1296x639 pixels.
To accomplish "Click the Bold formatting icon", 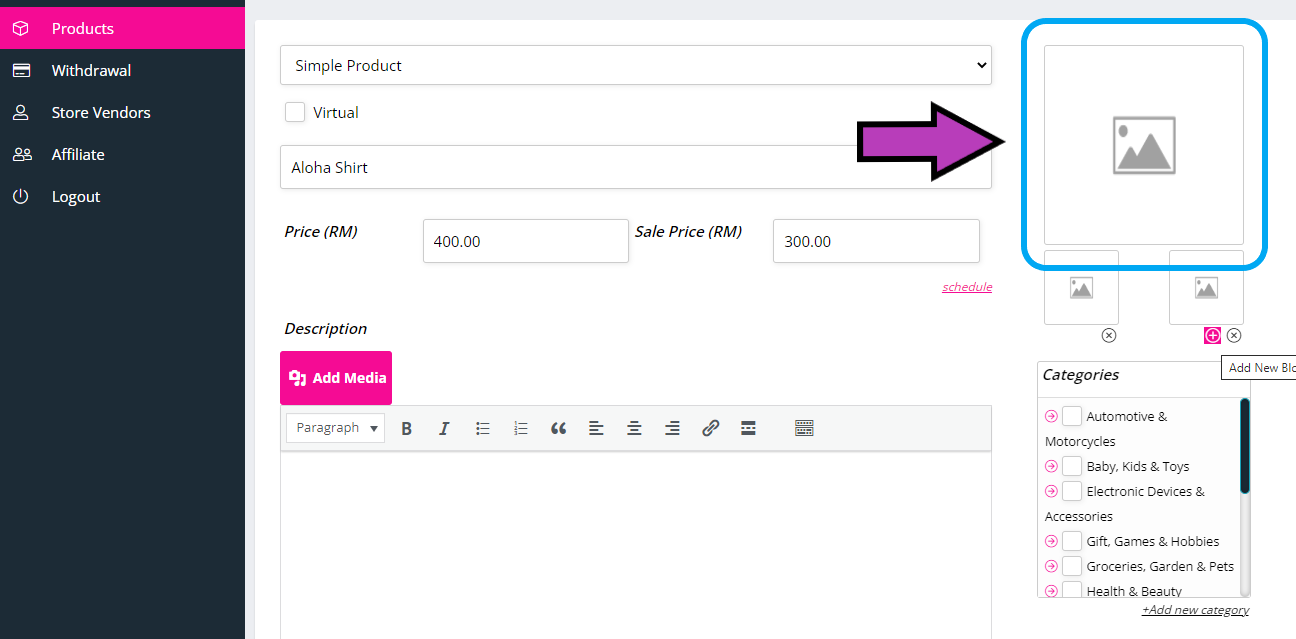I will pos(407,428).
